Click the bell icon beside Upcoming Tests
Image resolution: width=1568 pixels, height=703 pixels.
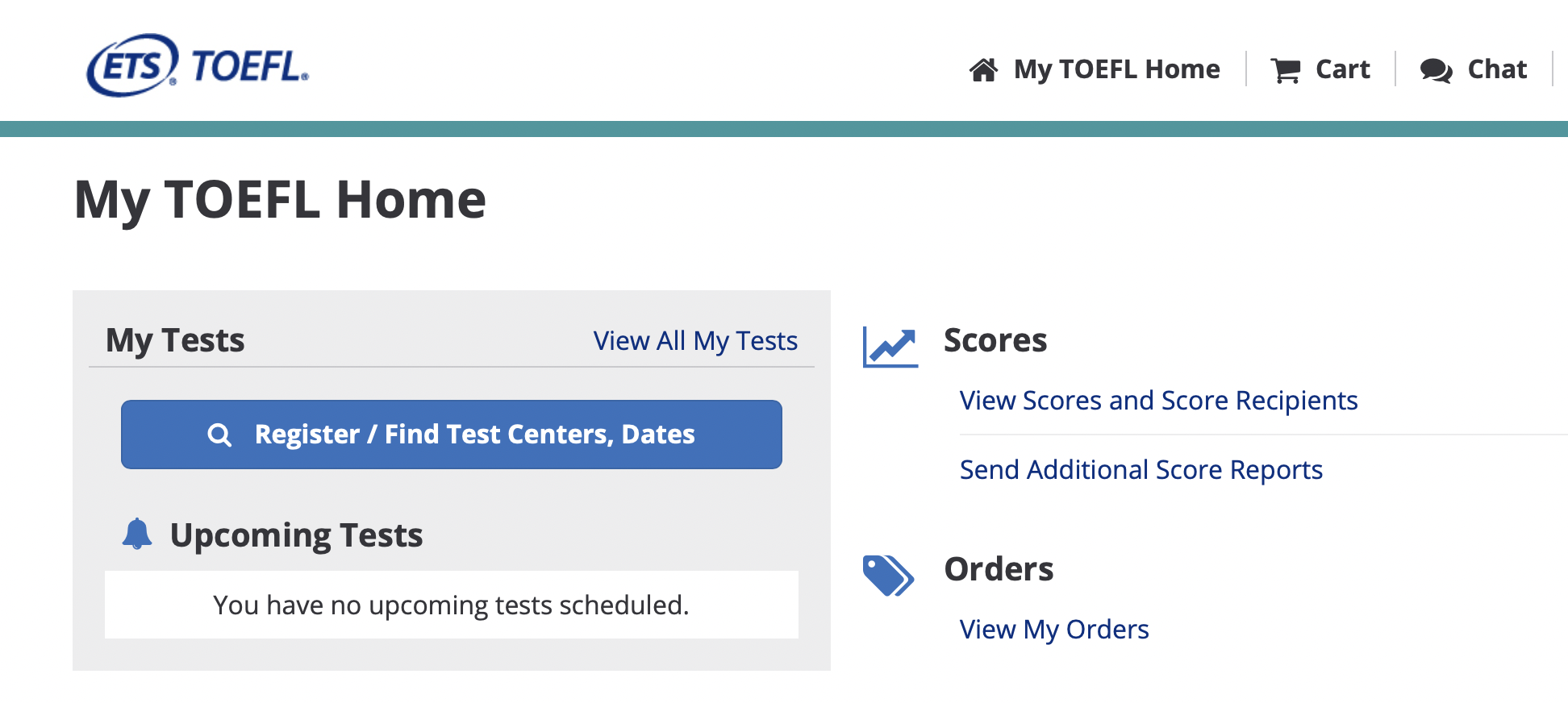pyautogui.click(x=137, y=535)
